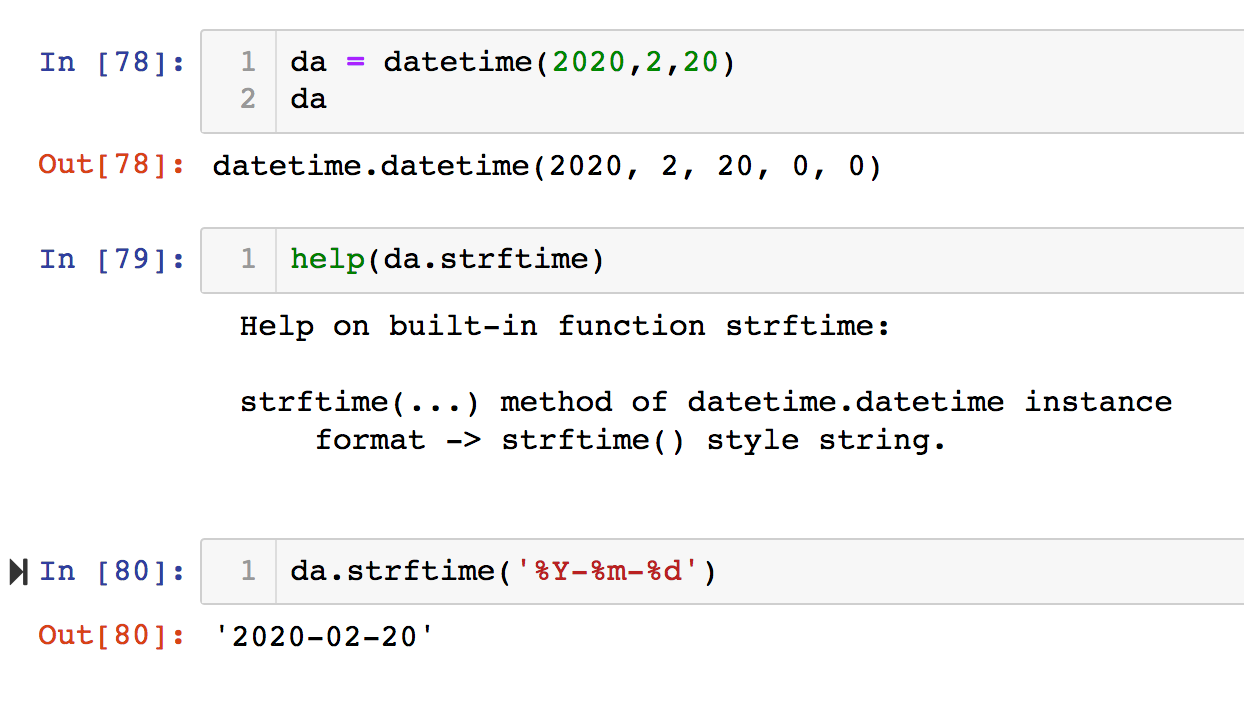Click the output datetime.datetime(2020, 2, 20, 0, 0)
Screen dimensions: 1244x714
coord(547,166)
